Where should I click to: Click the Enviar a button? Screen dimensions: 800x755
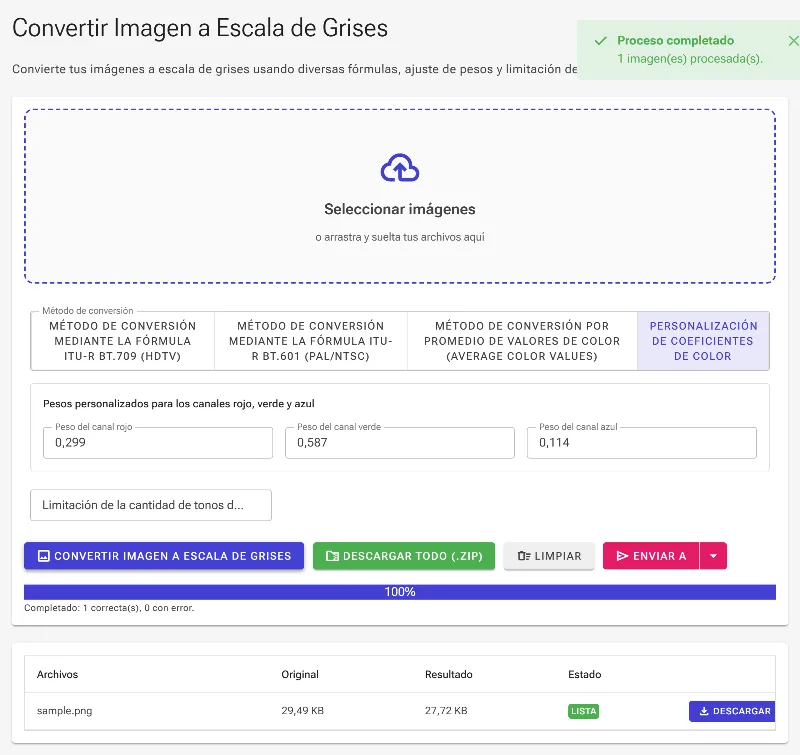point(651,556)
